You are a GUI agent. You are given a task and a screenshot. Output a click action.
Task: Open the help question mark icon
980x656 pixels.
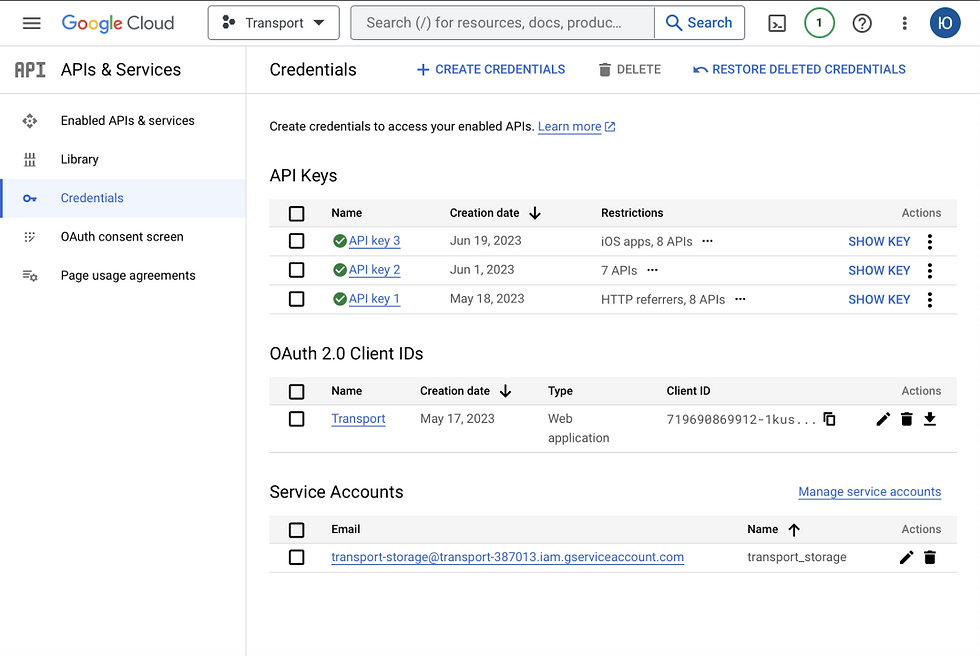pyautogui.click(x=862, y=24)
